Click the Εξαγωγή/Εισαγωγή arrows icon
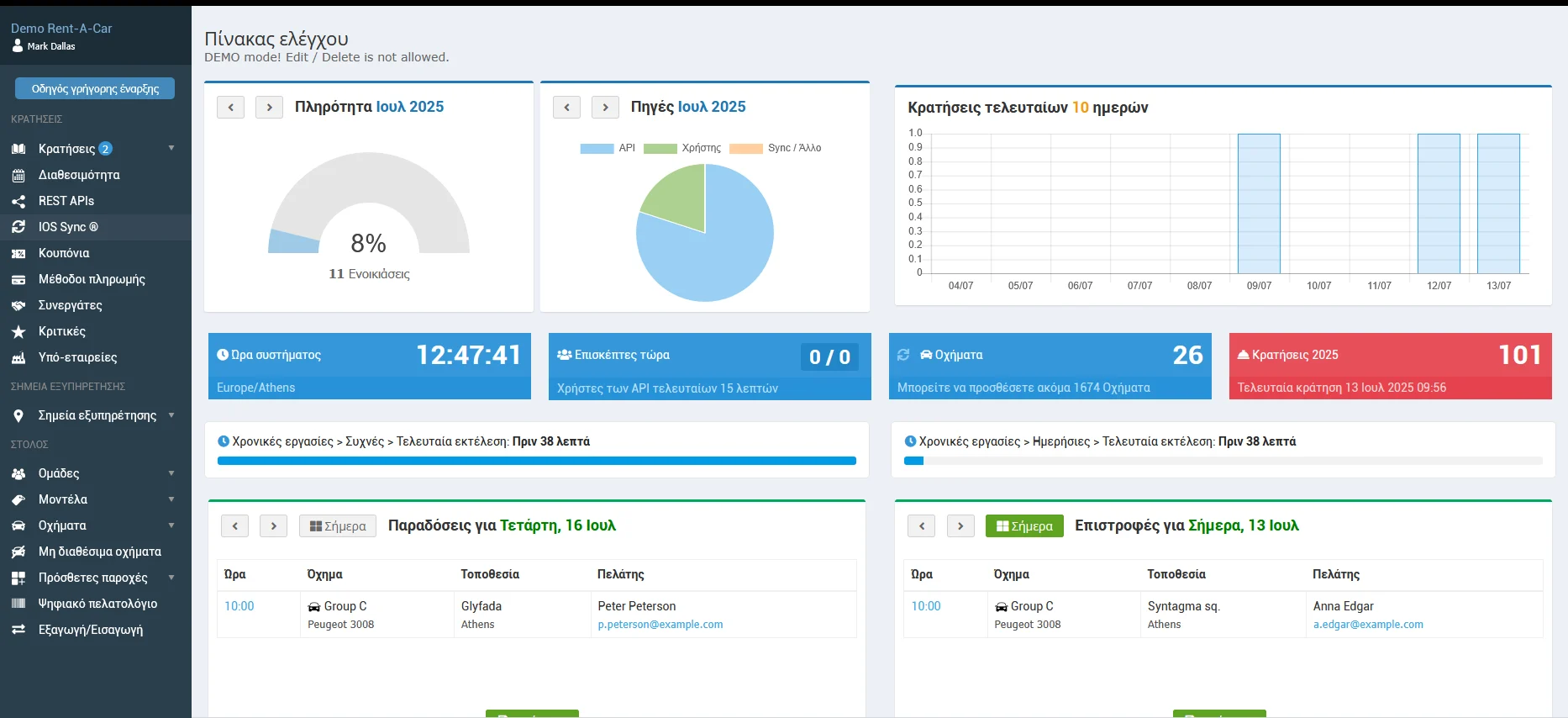 (18, 630)
